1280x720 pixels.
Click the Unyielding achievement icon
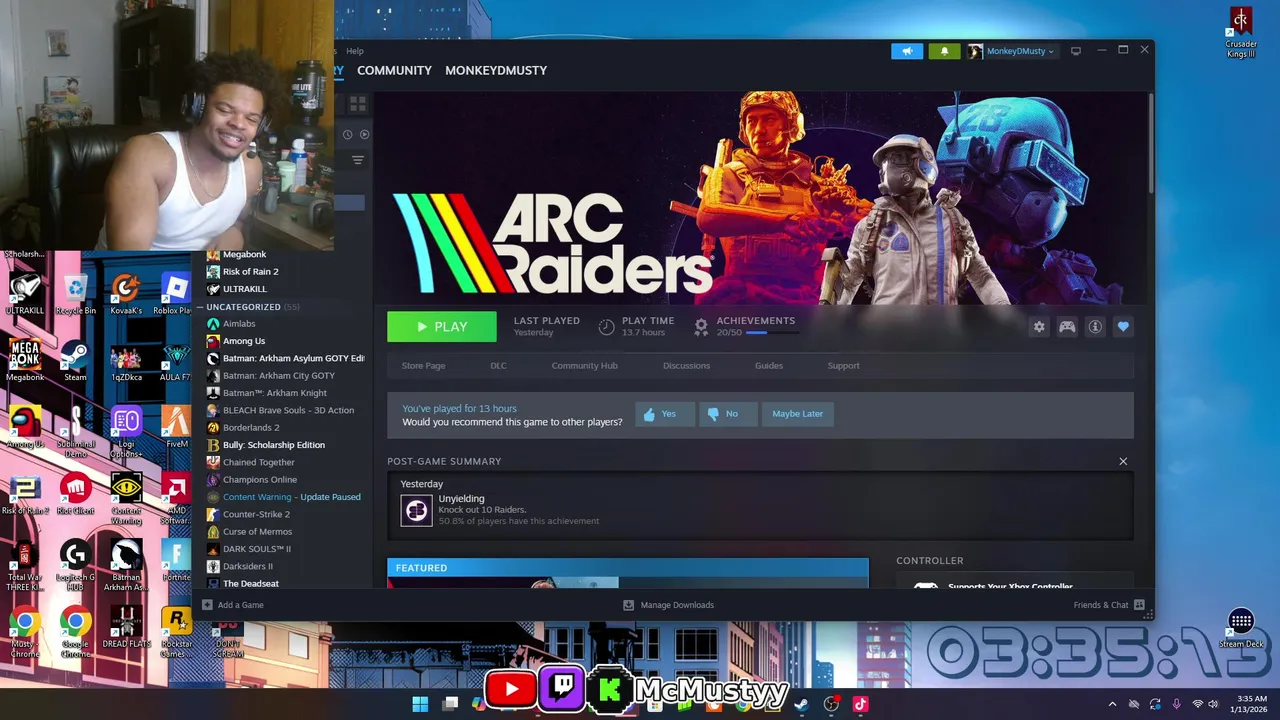click(416, 510)
